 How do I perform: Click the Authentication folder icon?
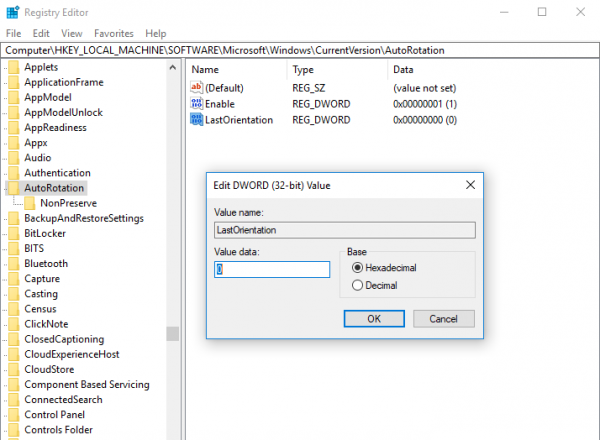point(14,173)
